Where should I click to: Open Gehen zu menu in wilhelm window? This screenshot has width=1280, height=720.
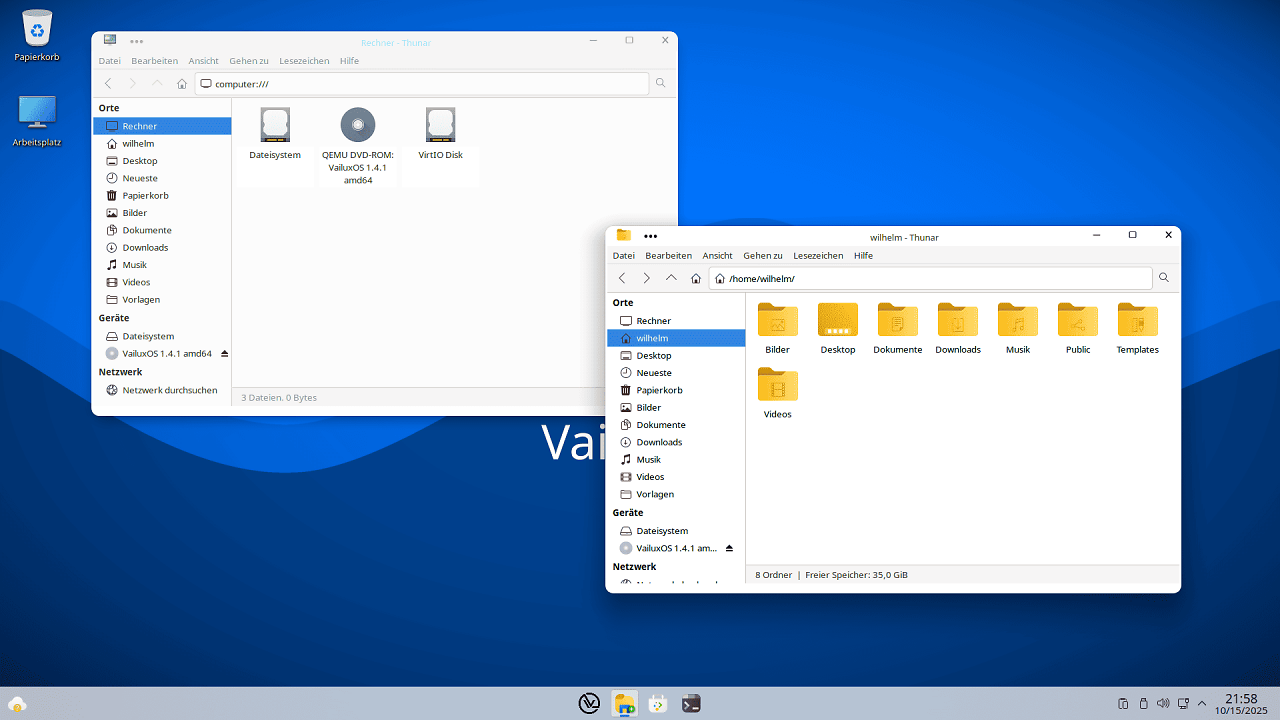(763, 256)
